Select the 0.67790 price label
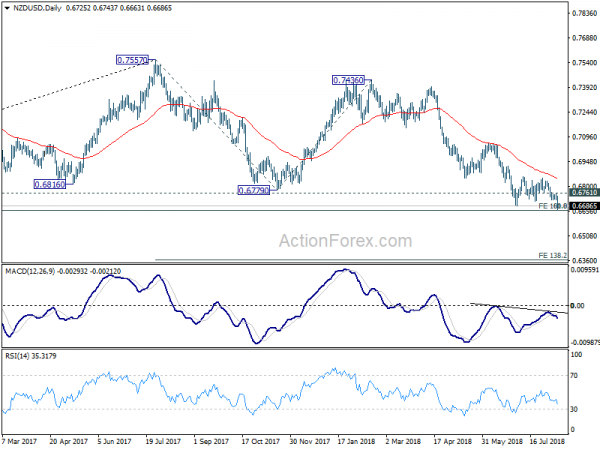The height and width of the screenshot is (450, 600). 254,190
